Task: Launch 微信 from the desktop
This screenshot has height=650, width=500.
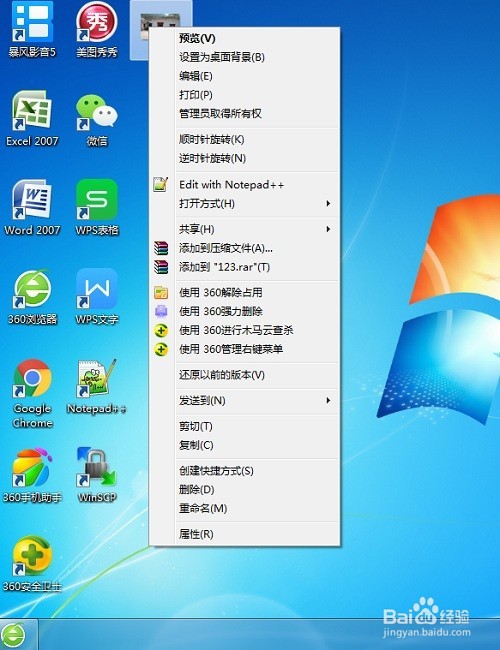Action: [97, 118]
